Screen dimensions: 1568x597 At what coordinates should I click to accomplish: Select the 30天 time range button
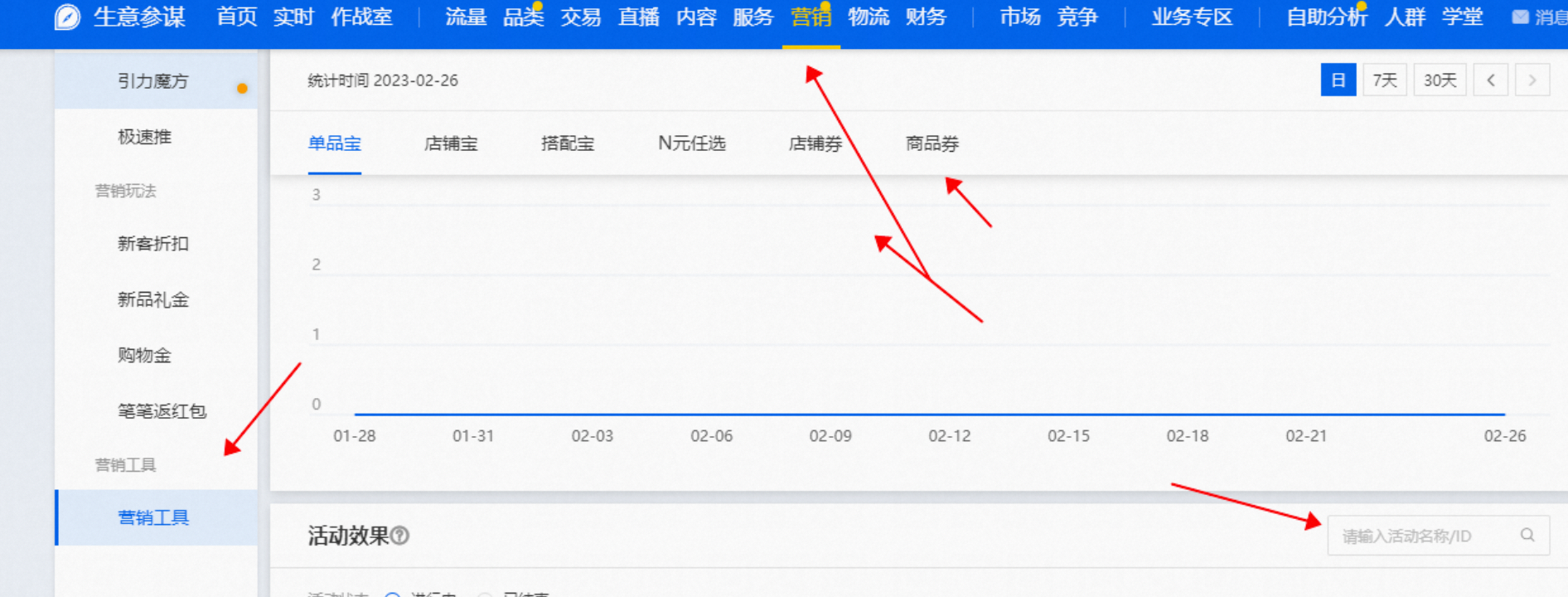pyautogui.click(x=1440, y=80)
